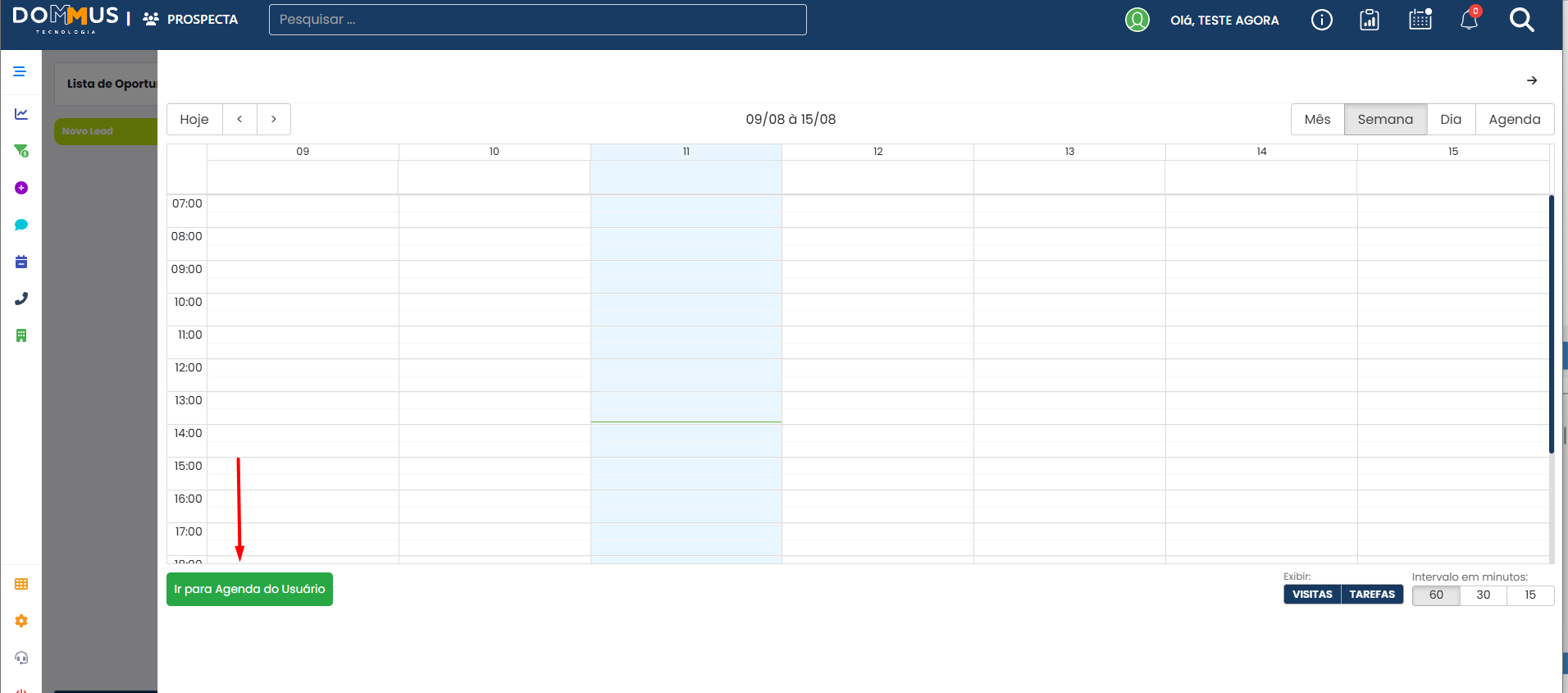Click the Pesquisar search field
1568x693 pixels.
(x=537, y=20)
